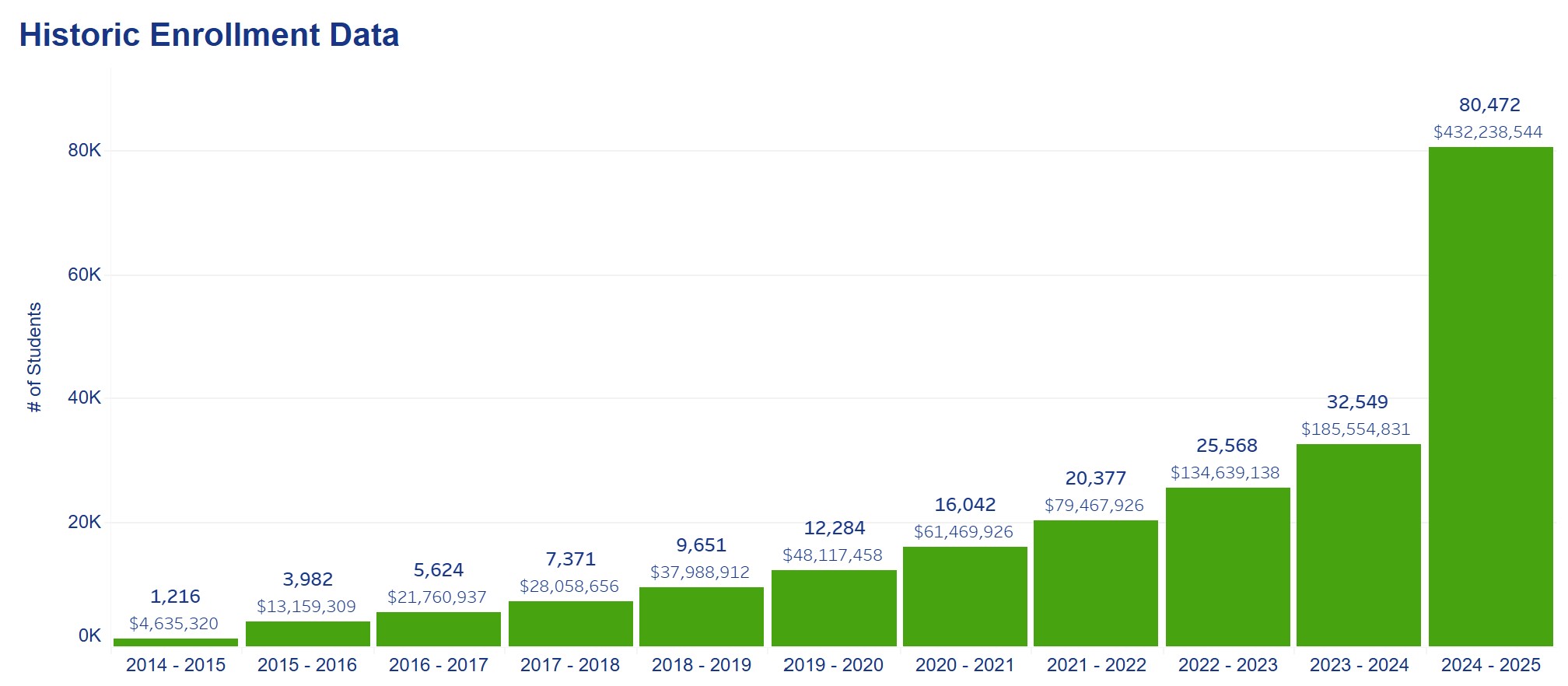Click the 2024 - 2025 enrollment bar
The image size is (1568, 686).
point(1489,397)
